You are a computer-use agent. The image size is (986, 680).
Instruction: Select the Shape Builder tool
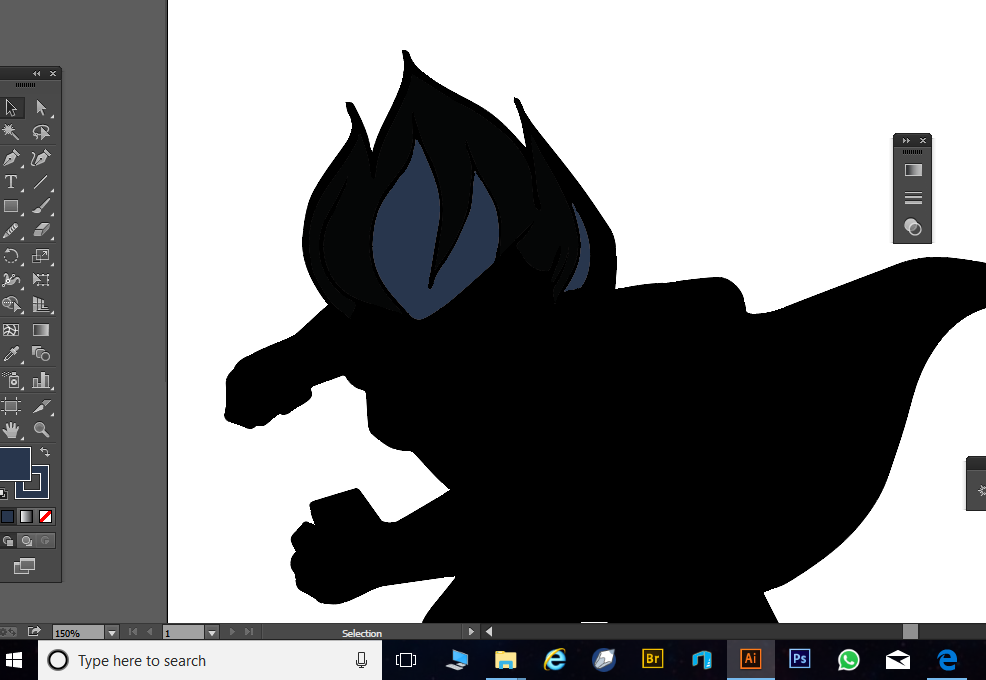[11, 304]
